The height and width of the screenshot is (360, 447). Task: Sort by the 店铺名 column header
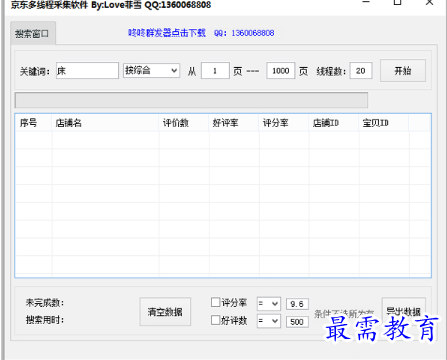[x=105, y=123]
